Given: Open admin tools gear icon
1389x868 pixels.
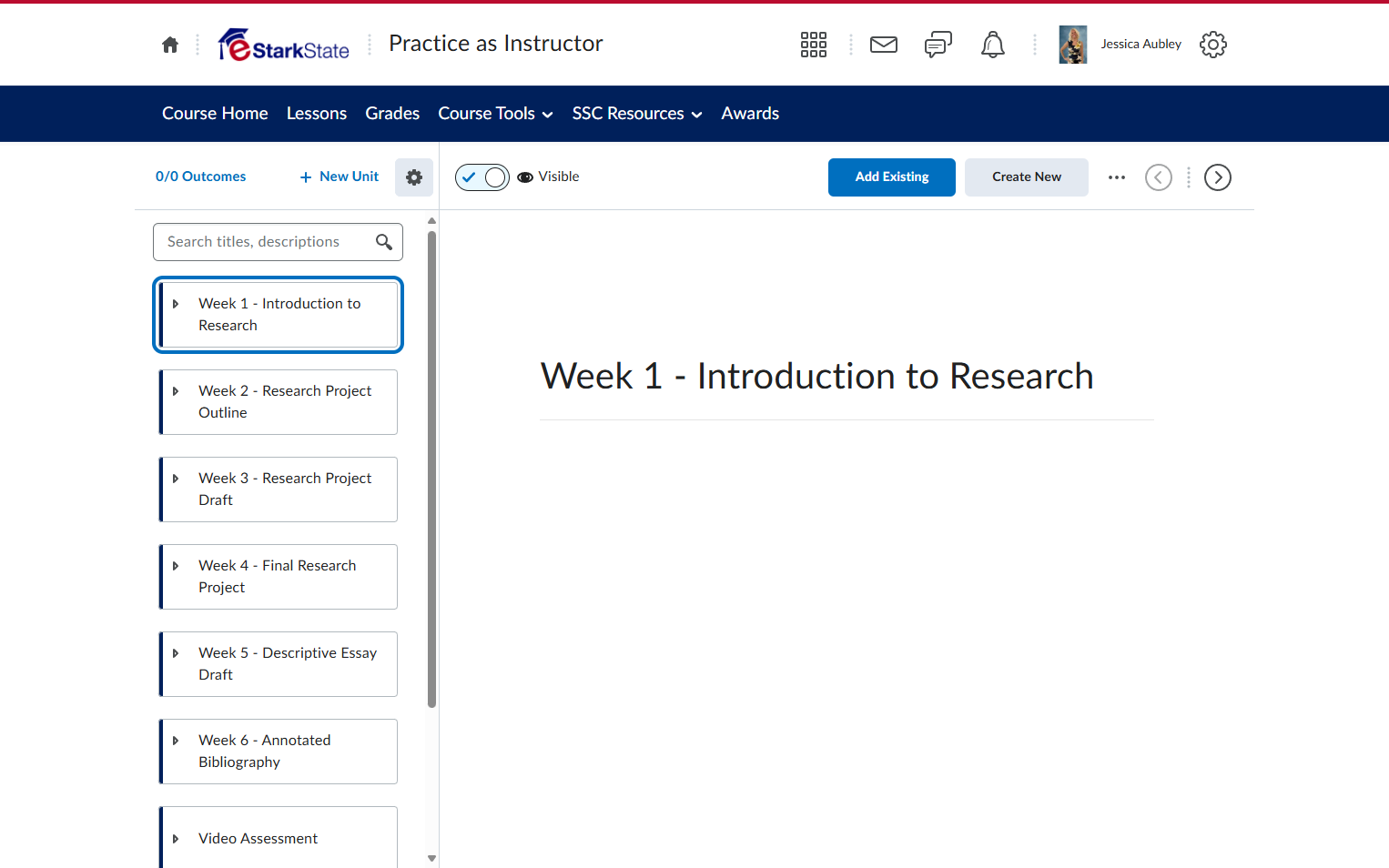Looking at the screenshot, I should 1213,45.
